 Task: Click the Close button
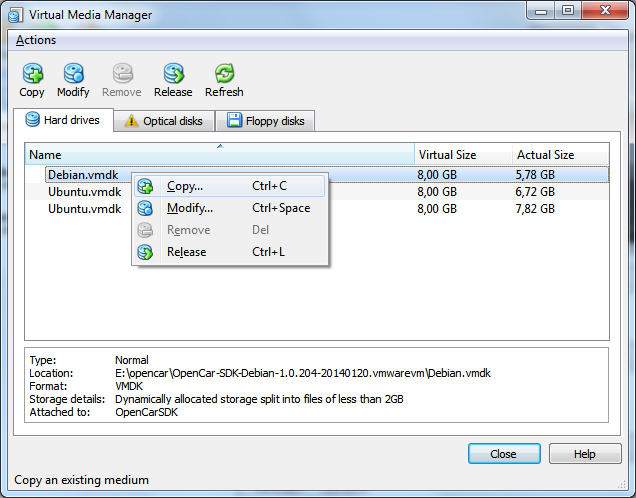point(504,453)
